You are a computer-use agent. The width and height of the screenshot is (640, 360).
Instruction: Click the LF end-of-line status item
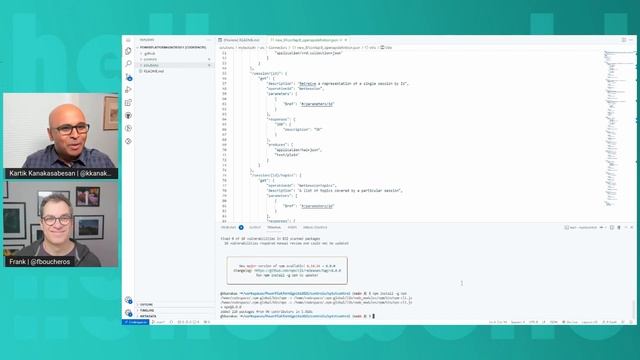pos(544,322)
